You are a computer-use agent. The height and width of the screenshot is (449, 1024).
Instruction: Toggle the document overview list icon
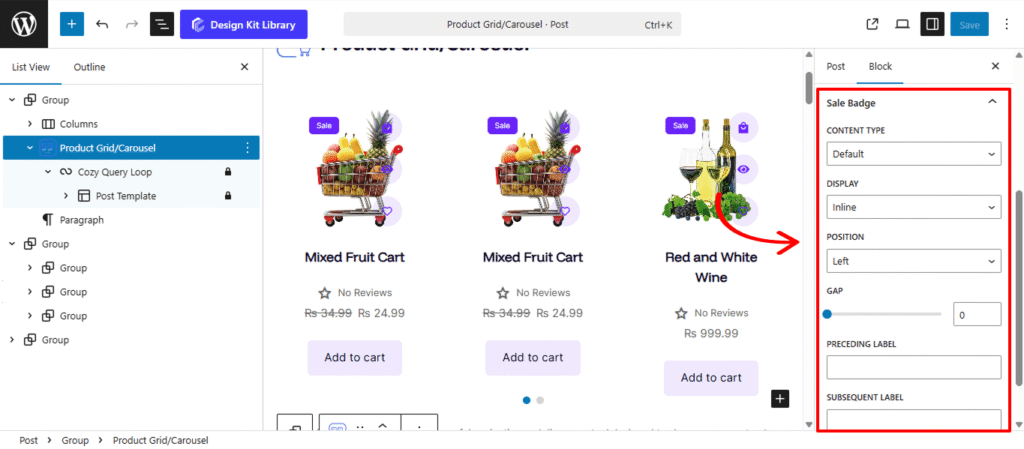[162, 24]
